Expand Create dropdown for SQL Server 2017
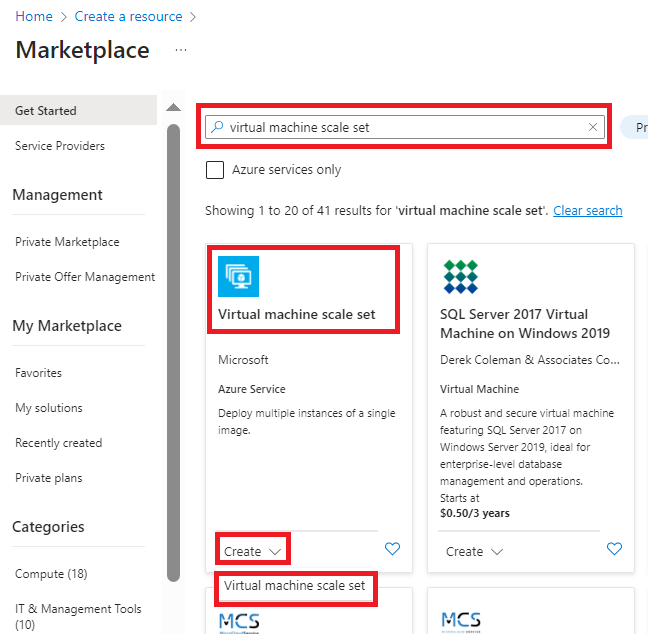Screen dimensions: 648x634 [x=474, y=551]
